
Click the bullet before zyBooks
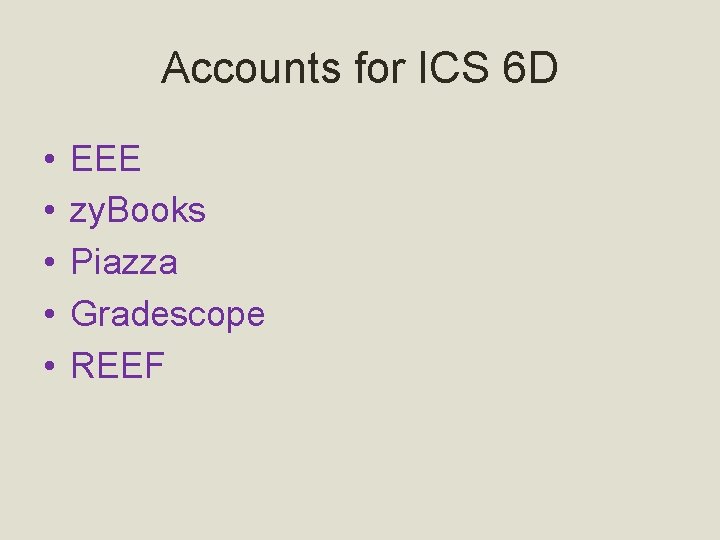click(x=50, y=210)
